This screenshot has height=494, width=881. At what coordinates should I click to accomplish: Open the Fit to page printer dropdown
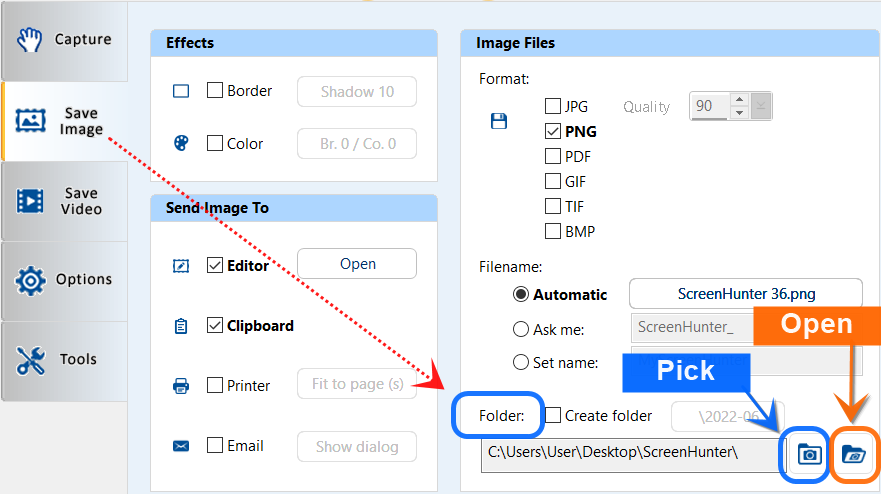click(x=357, y=385)
